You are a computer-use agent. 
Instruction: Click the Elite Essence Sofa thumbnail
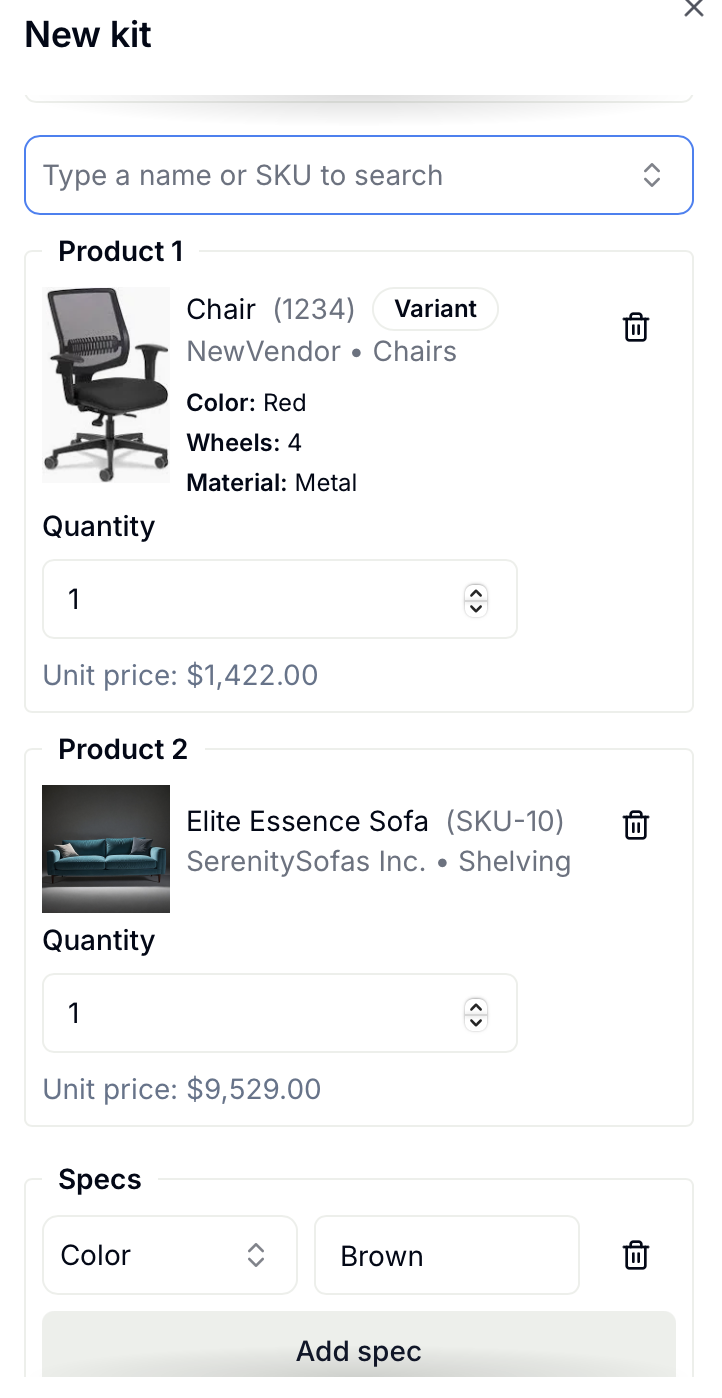tap(106, 849)
